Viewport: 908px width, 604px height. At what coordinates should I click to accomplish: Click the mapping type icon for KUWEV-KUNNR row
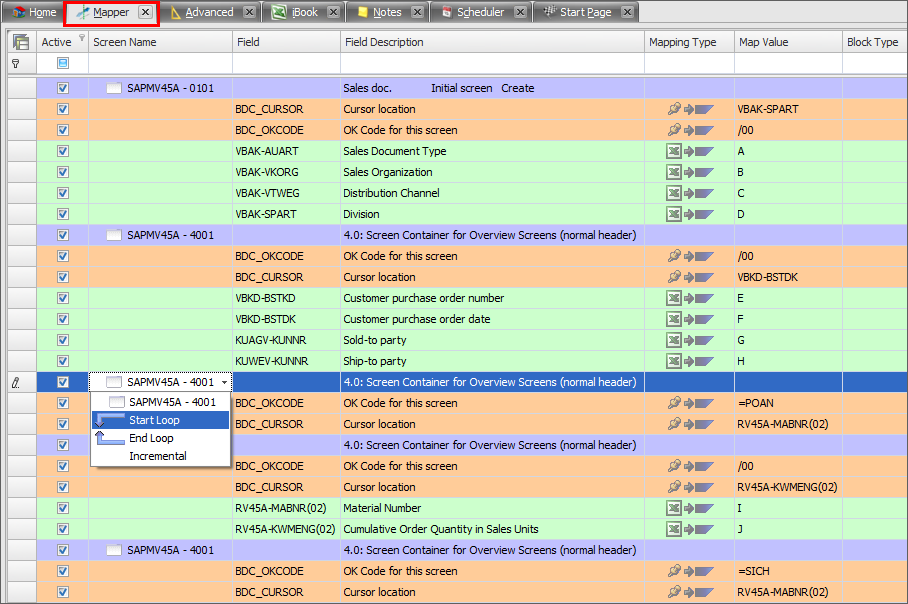click(690, 361)
